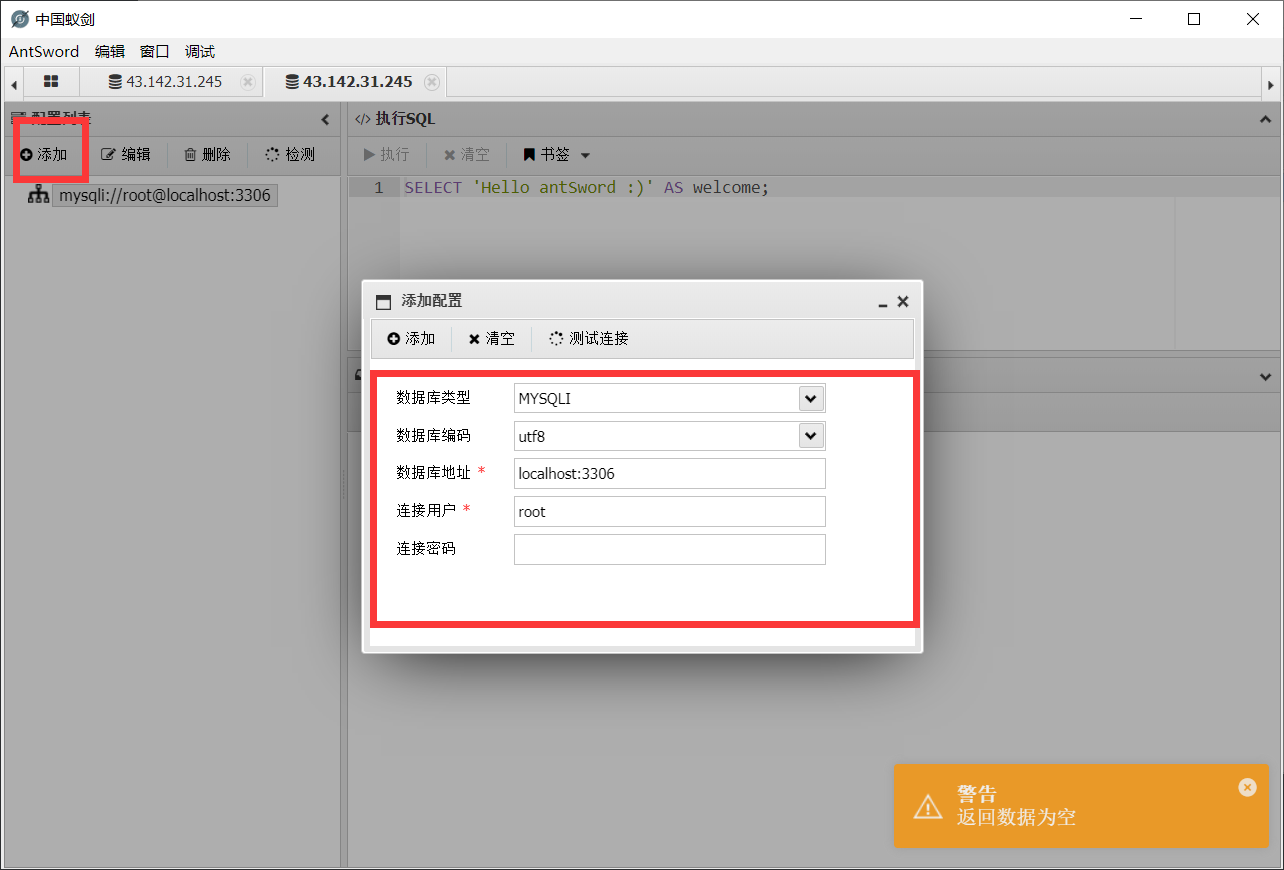
Task: Open the 窗口 menu
Action: coord(155,52)
